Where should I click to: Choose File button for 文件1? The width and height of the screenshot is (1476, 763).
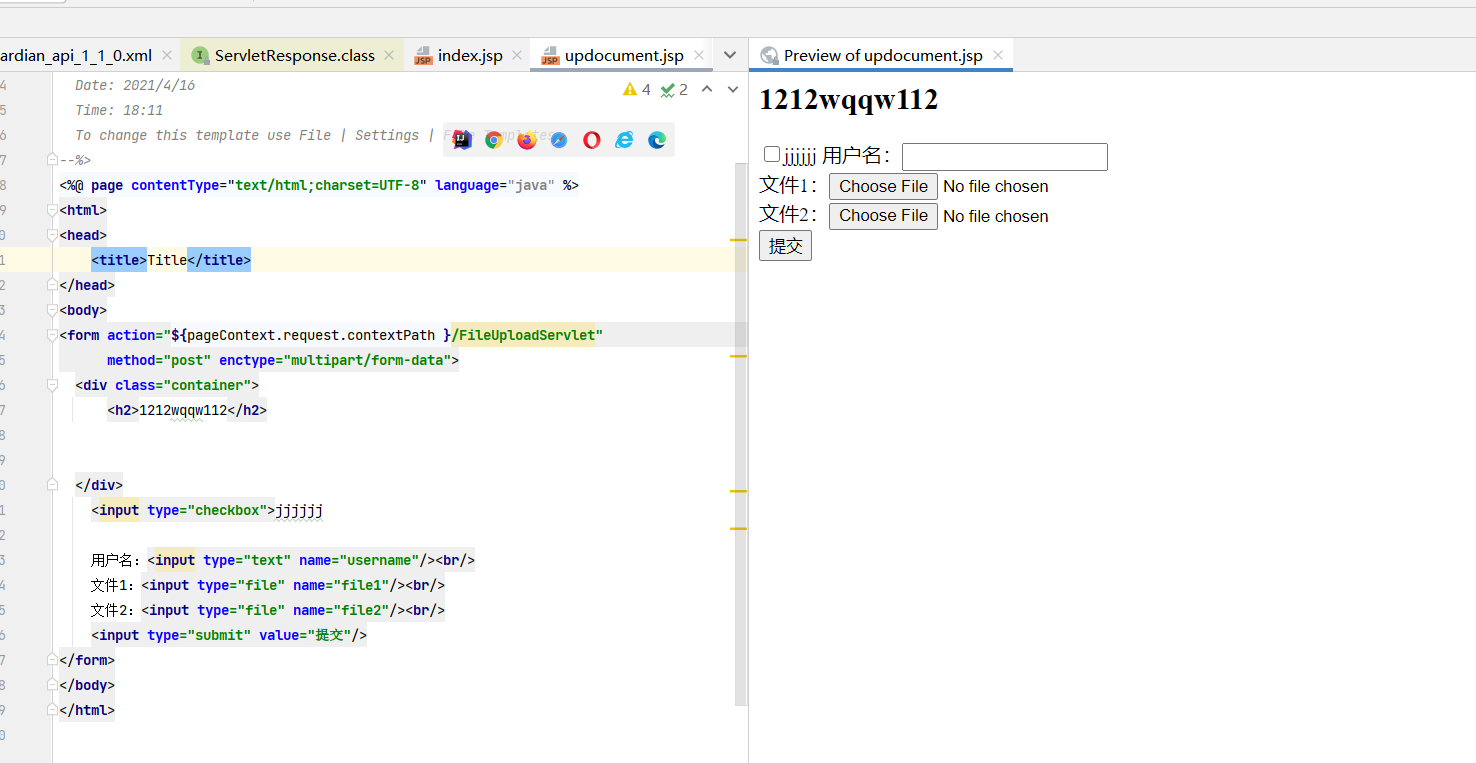pyautogui.click(x=883, y=186)
